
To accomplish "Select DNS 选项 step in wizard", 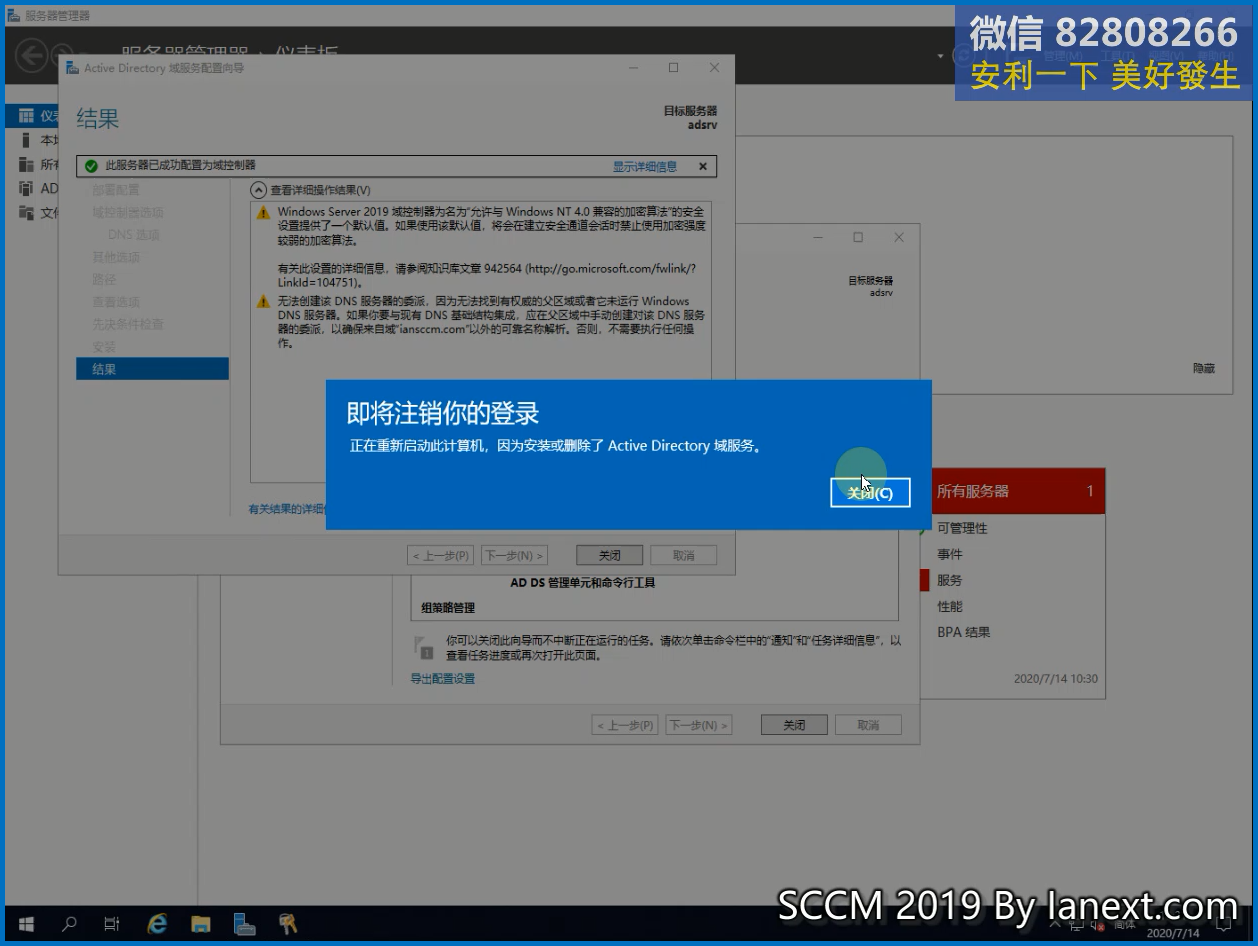I will pyautogui.click(x=133, y=235).
